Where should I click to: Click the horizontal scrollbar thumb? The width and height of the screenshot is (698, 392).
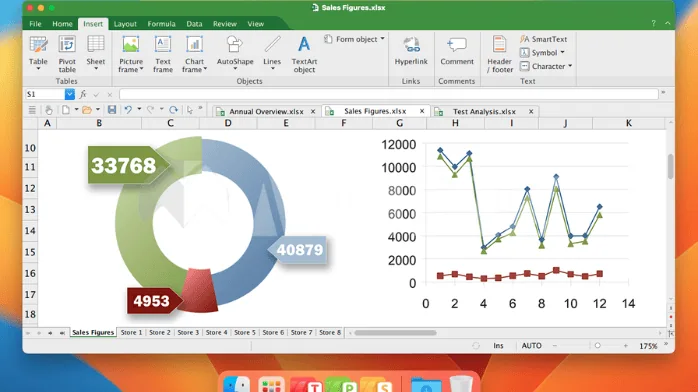[x=395, y=333]
